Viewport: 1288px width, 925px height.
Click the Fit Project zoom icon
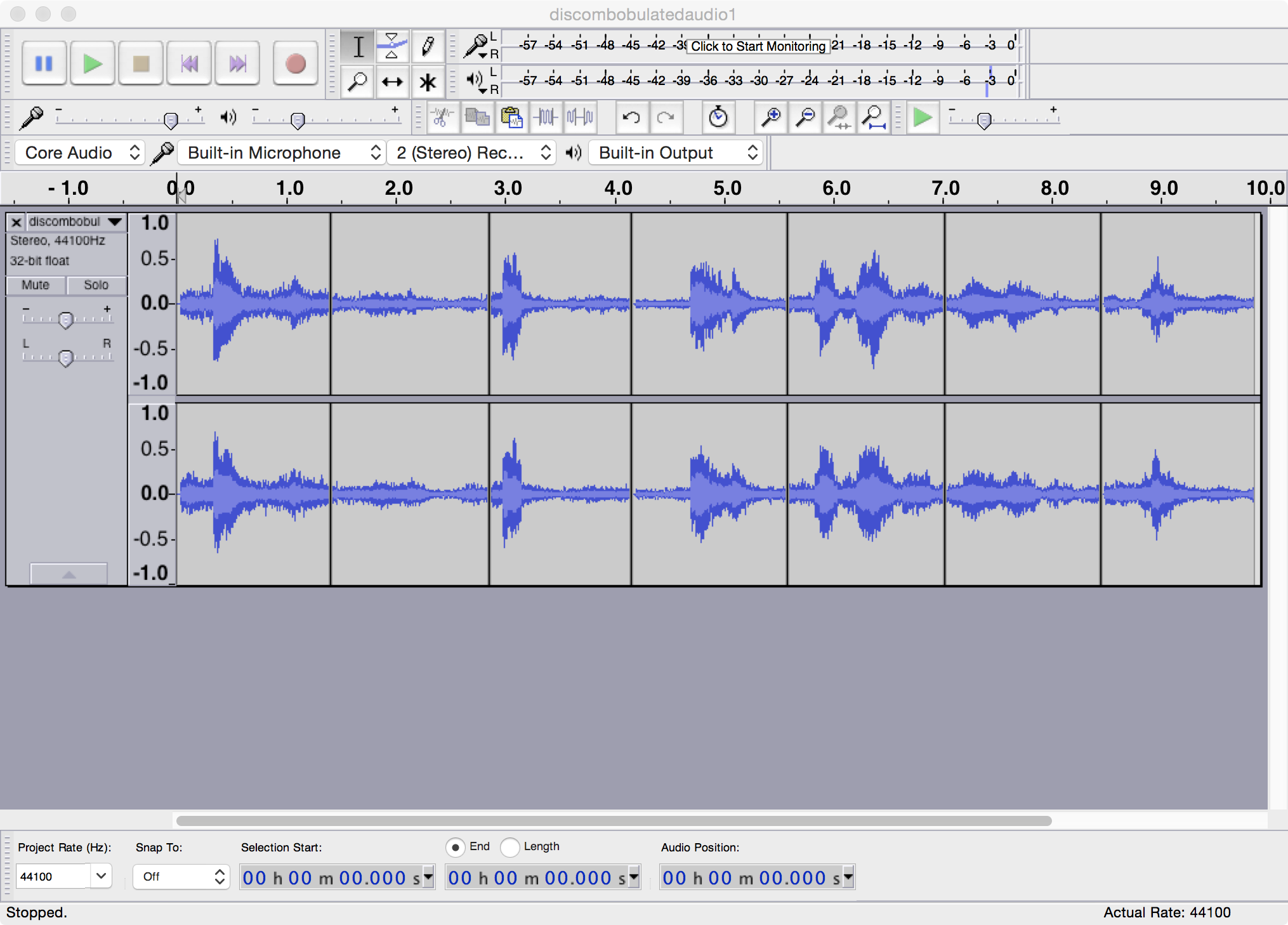pos(873,117)
